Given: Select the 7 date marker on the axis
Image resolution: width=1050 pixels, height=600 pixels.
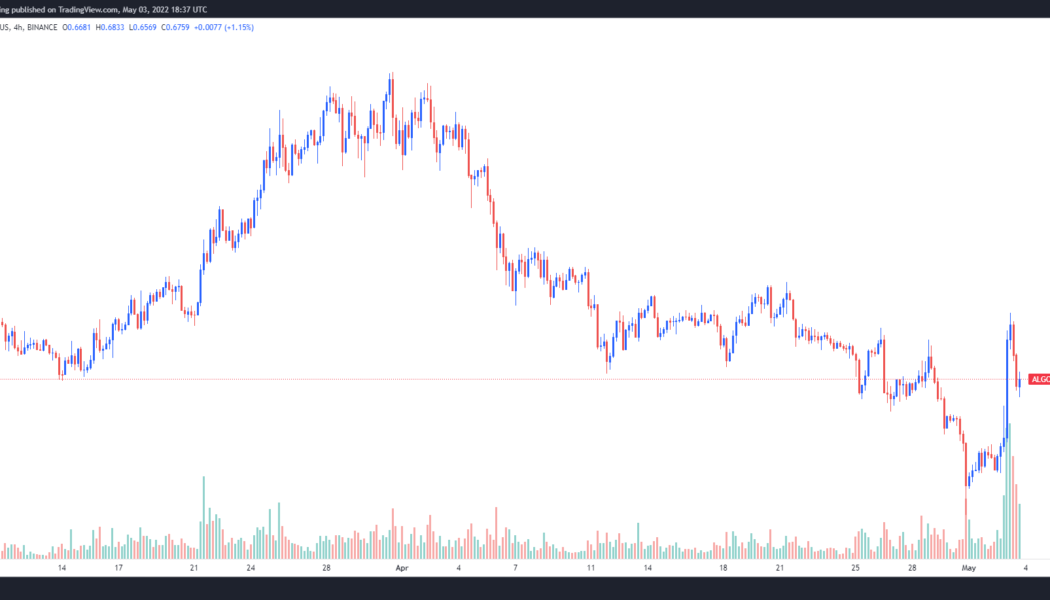Looking at the screenshot, I should click(x=515, y=567).
